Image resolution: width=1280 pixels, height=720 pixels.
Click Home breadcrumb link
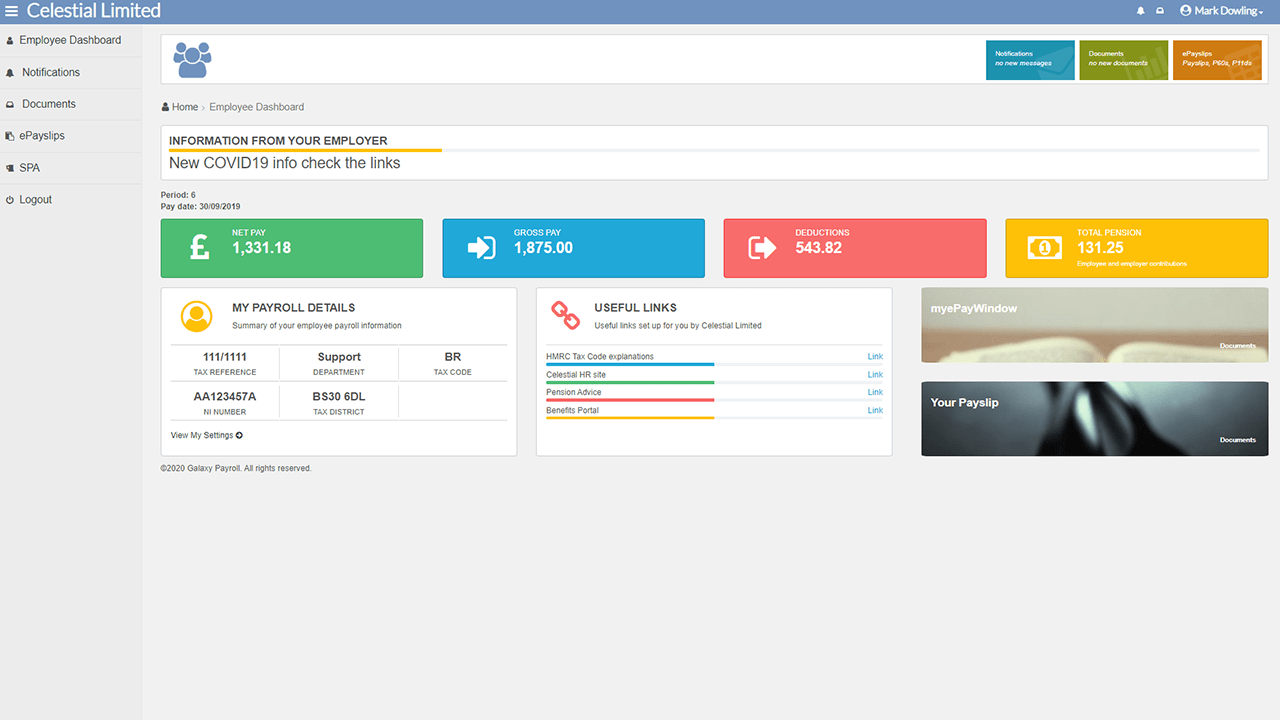(185, 107)
